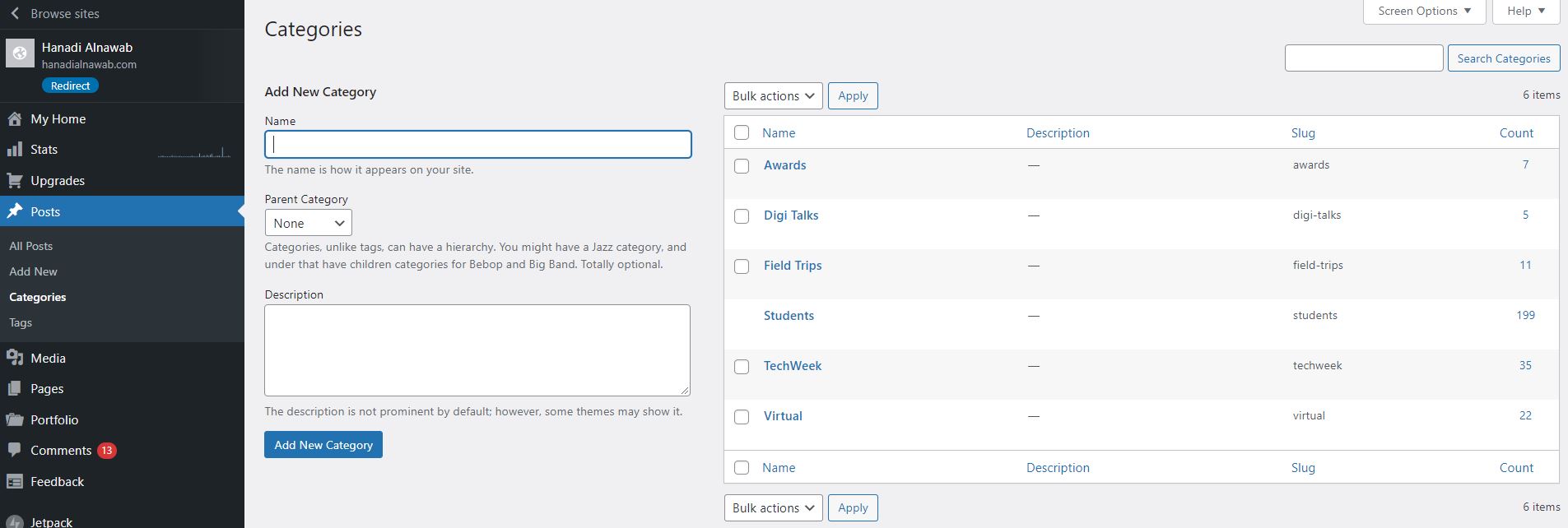Go to All Posts submenu item
The height and width of the screenshot is (528, 1568).
point(31,246)
